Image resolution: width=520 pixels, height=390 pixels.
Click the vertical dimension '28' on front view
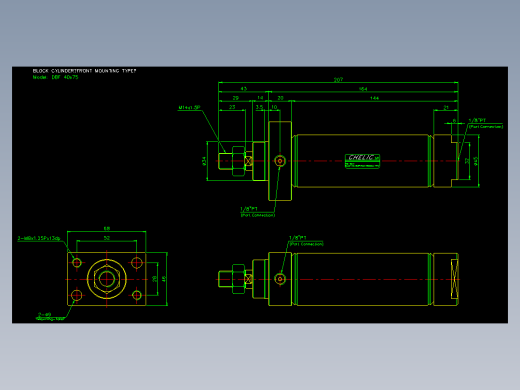point(154,279)
